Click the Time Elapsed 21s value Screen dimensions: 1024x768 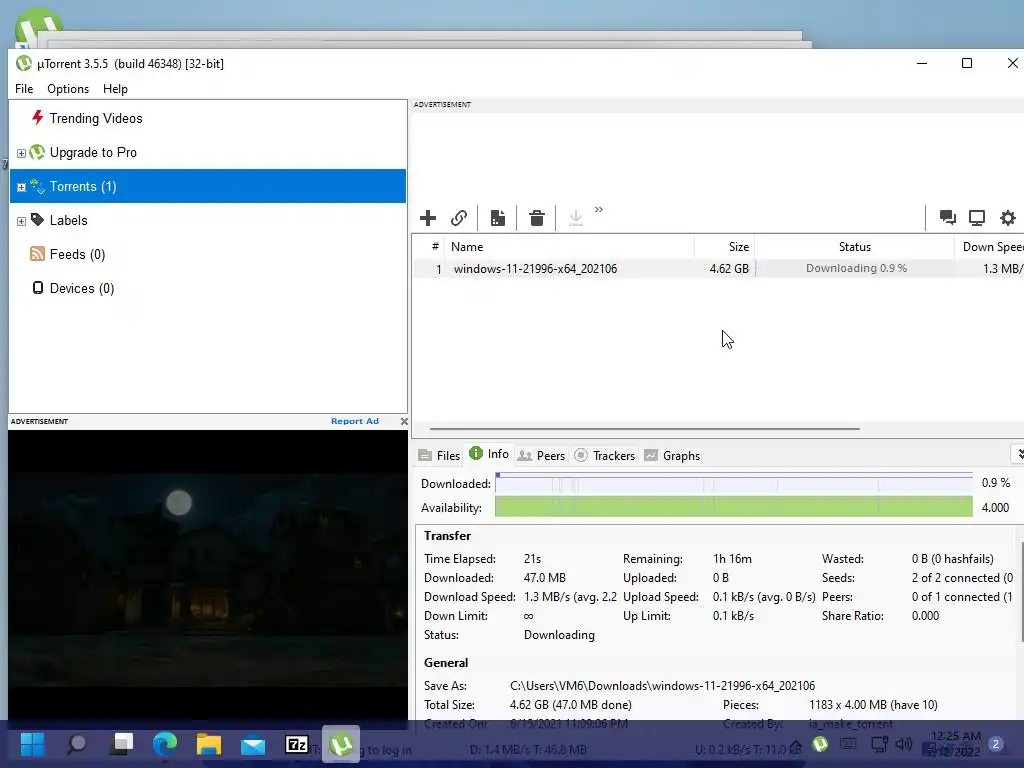click(532, 559)
